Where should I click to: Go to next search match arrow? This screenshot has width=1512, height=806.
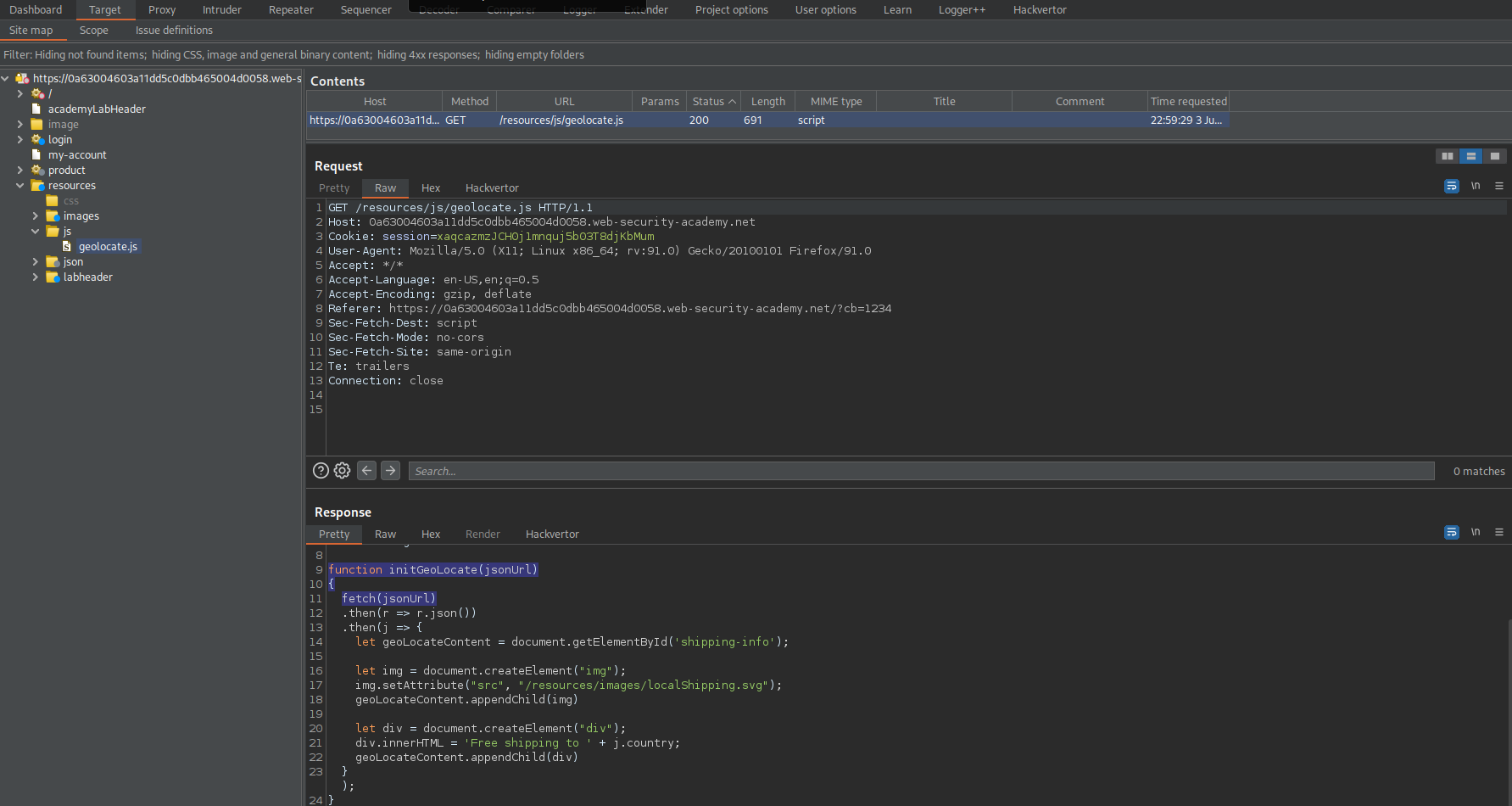coord(390,471)
